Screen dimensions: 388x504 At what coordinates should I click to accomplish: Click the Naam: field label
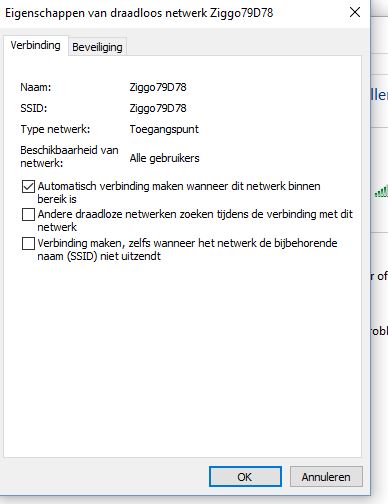pos(36,87)
